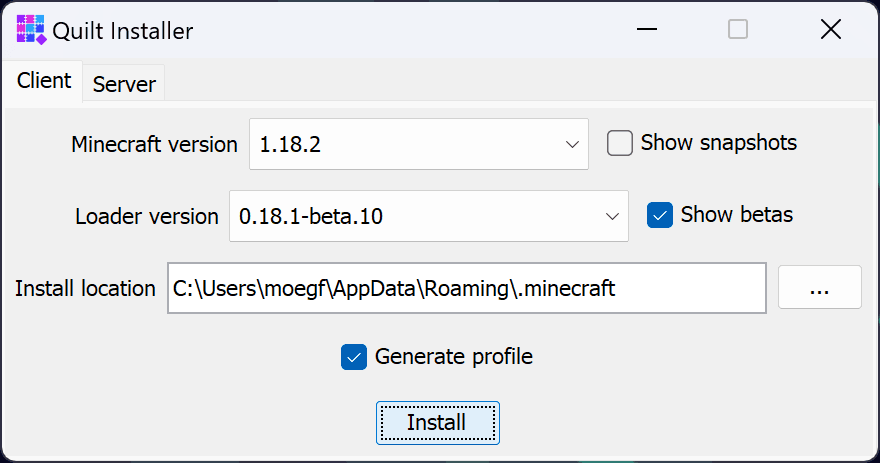
Task: Minimize the Quilt Installer window
Action: 647,30
